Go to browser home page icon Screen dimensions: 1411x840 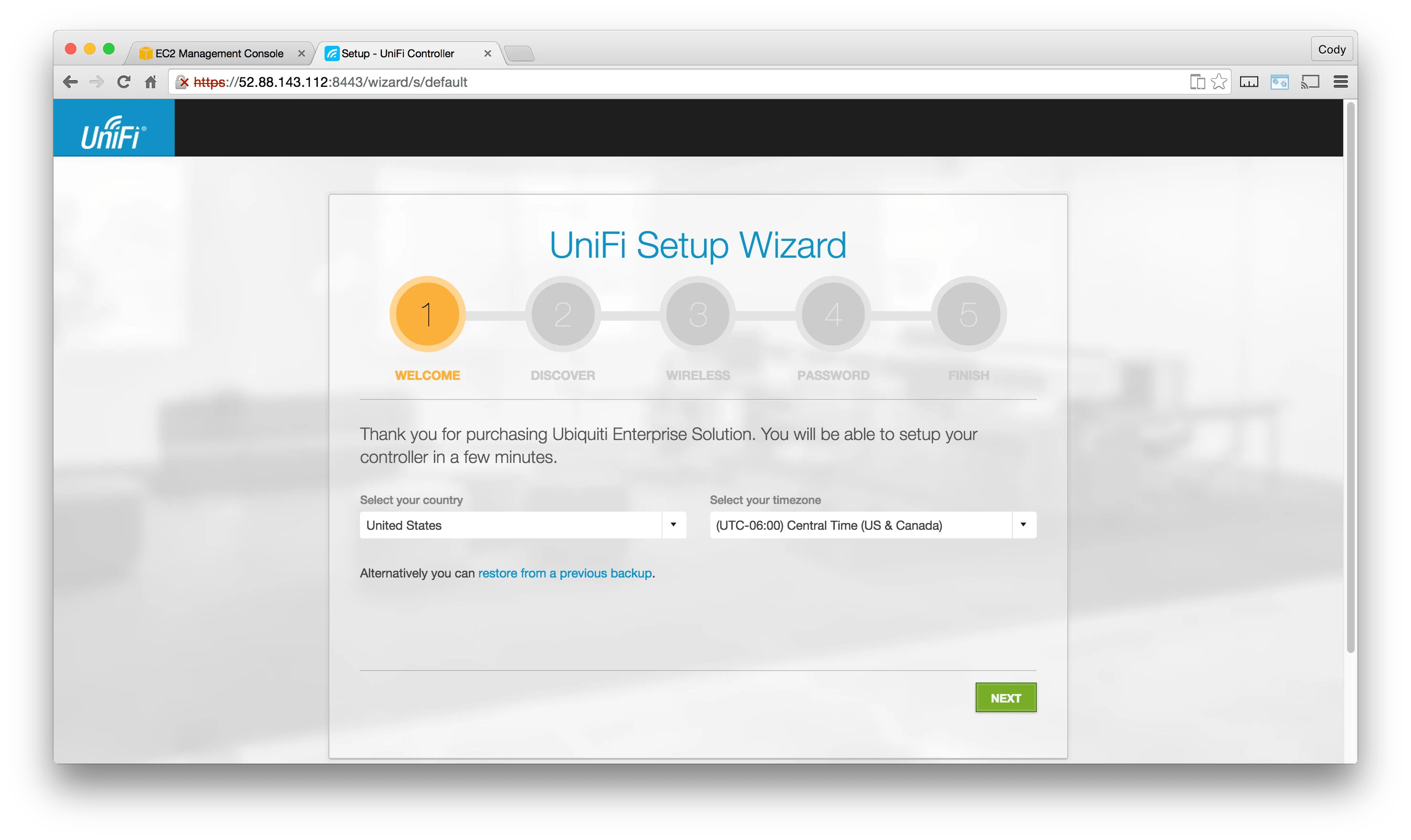point(150,82)
